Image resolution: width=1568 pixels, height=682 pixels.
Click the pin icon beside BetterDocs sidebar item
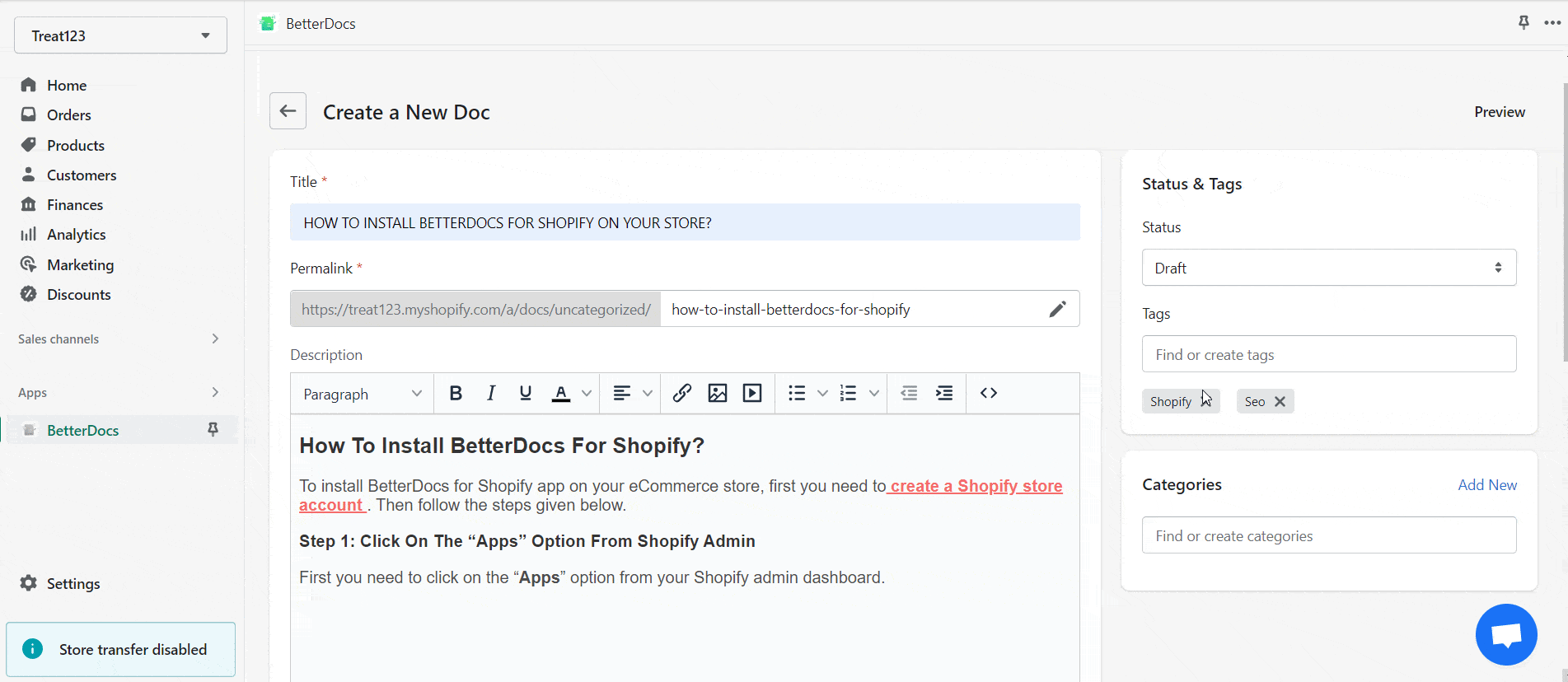point(213,429)
